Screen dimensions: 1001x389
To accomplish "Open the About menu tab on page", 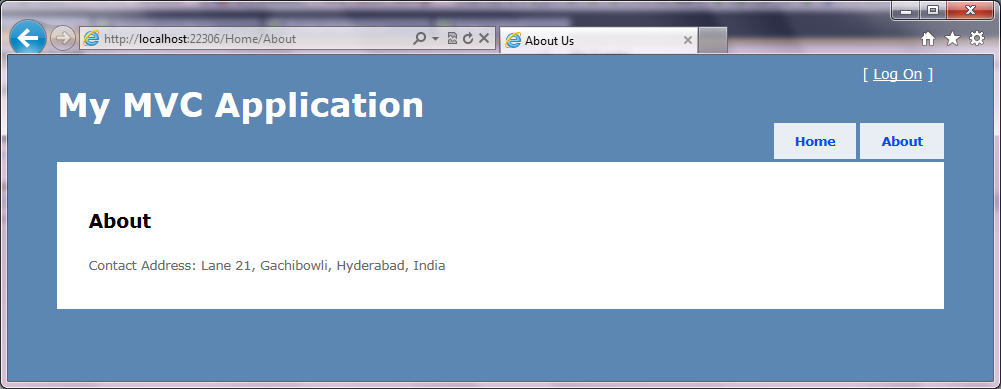I will pos(902,141).
